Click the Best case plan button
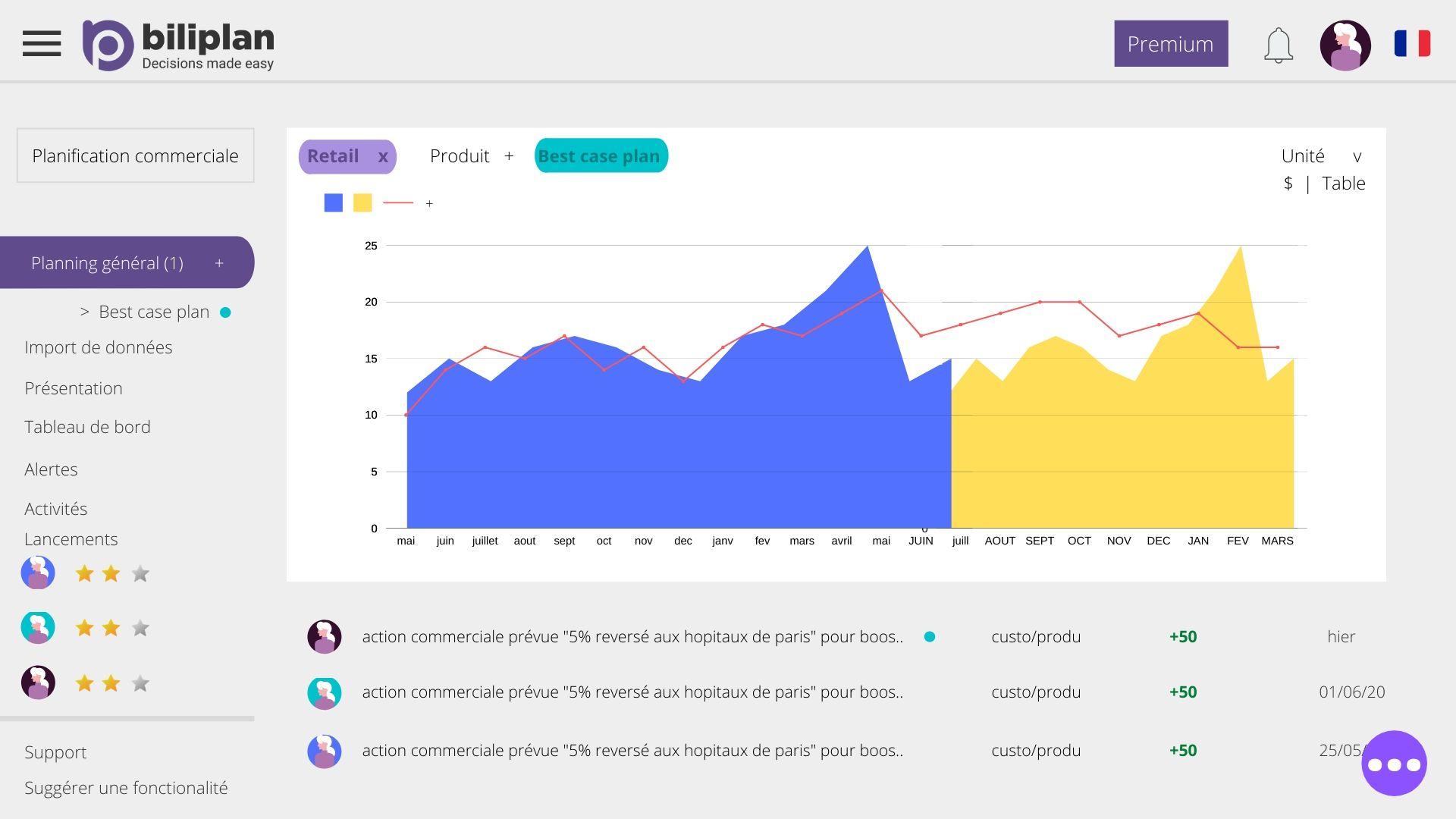1456x819 pixels. 599,154
